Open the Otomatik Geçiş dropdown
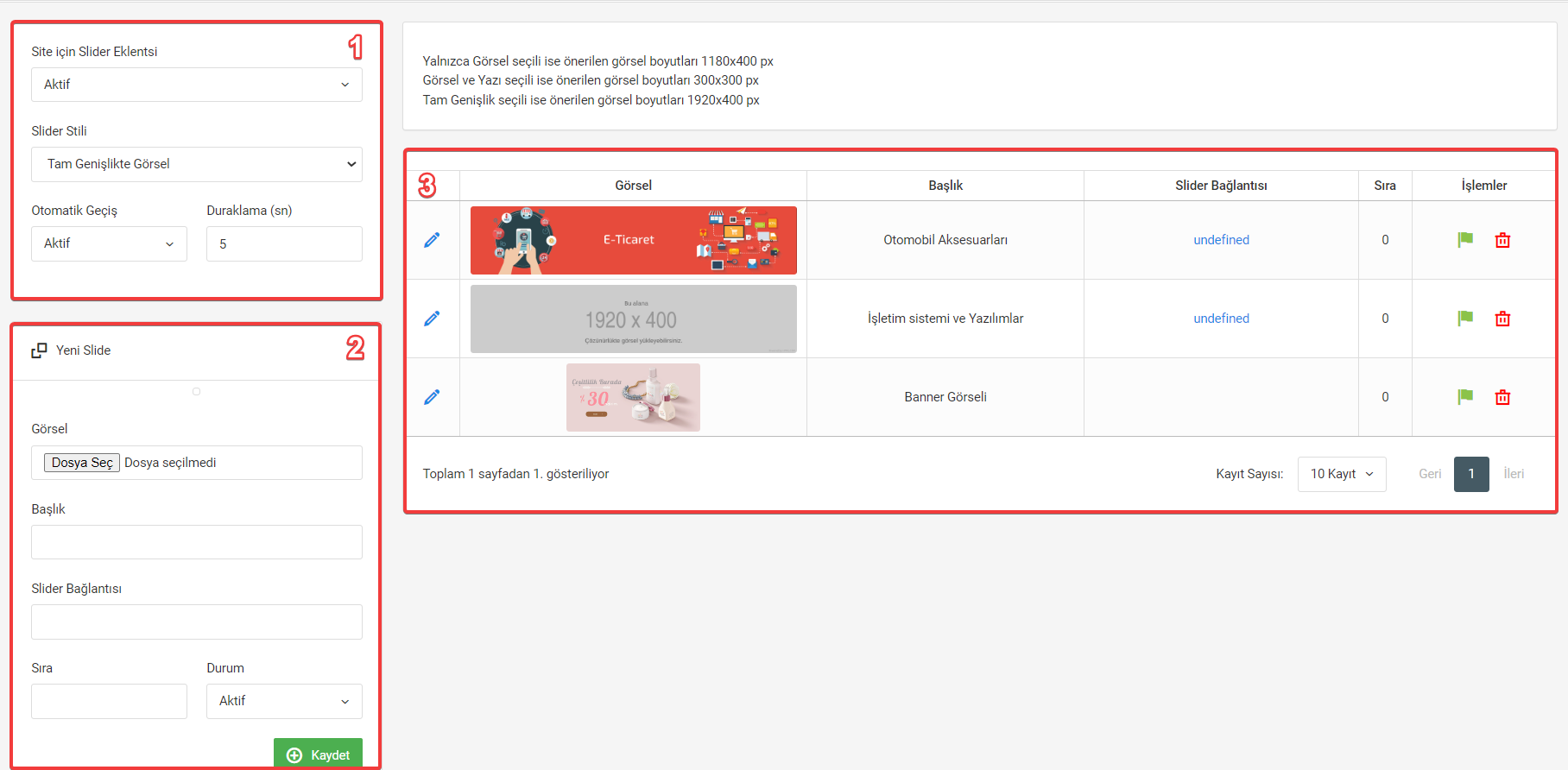 click(109, 243)
